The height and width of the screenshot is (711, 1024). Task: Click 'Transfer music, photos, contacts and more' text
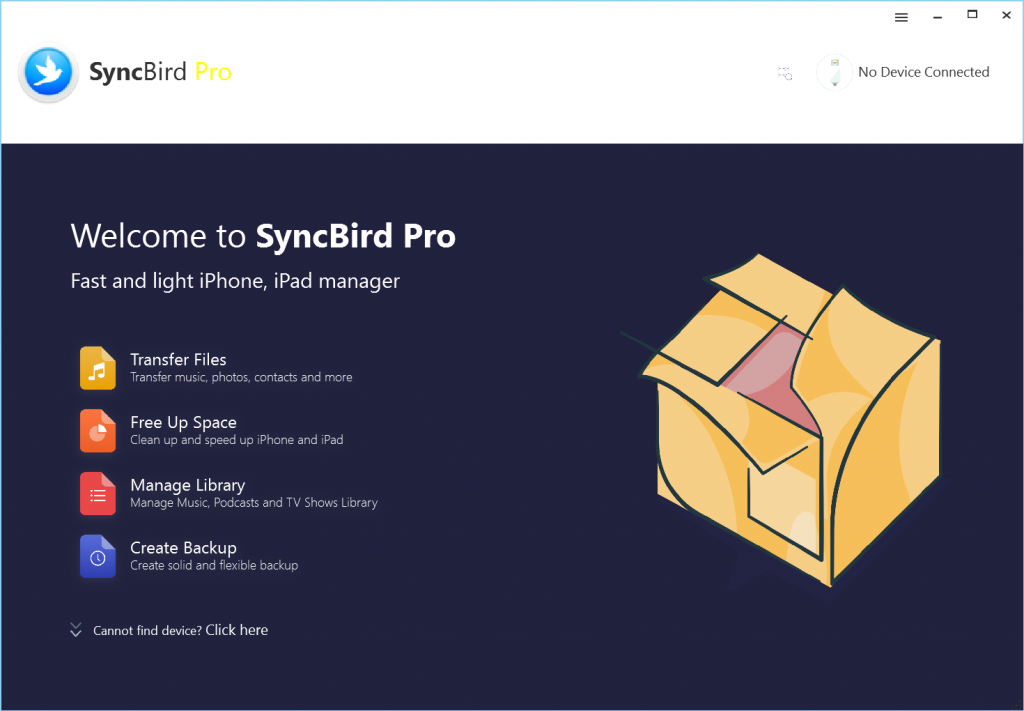click(241, 377)
